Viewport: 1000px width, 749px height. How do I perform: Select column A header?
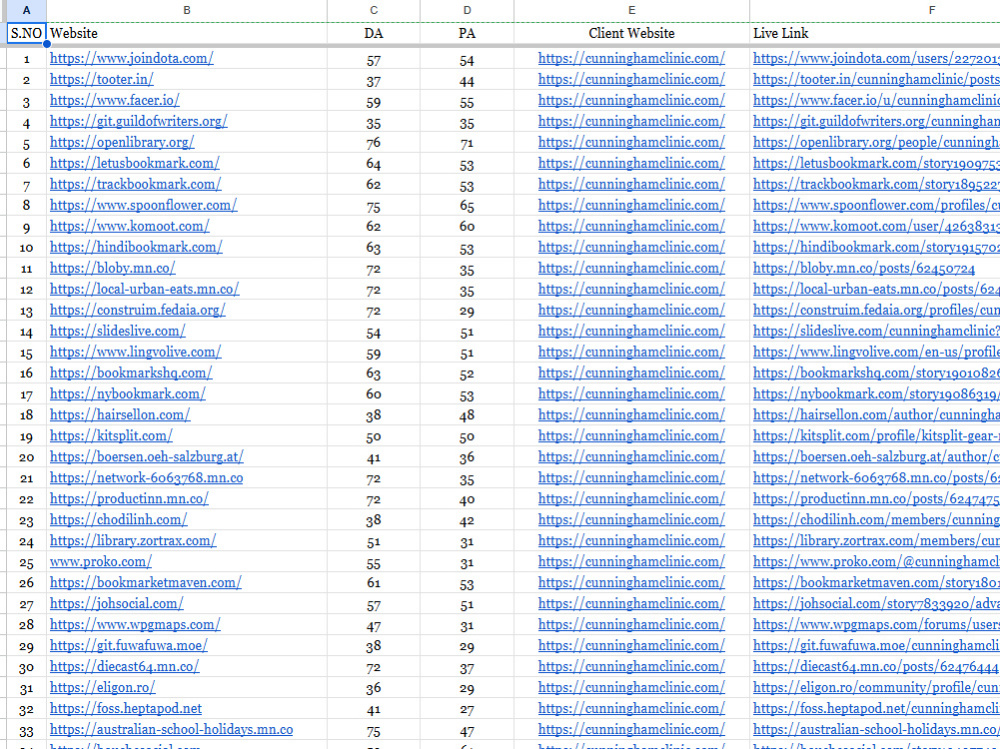26,10
